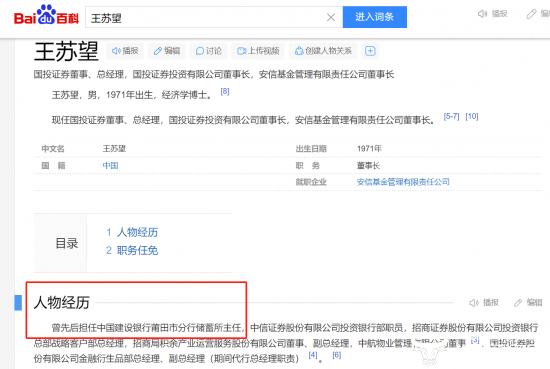Screen dimensions: 550x369
Task: Click the 编辑 pencil button beside title
Action: (167, 51)
